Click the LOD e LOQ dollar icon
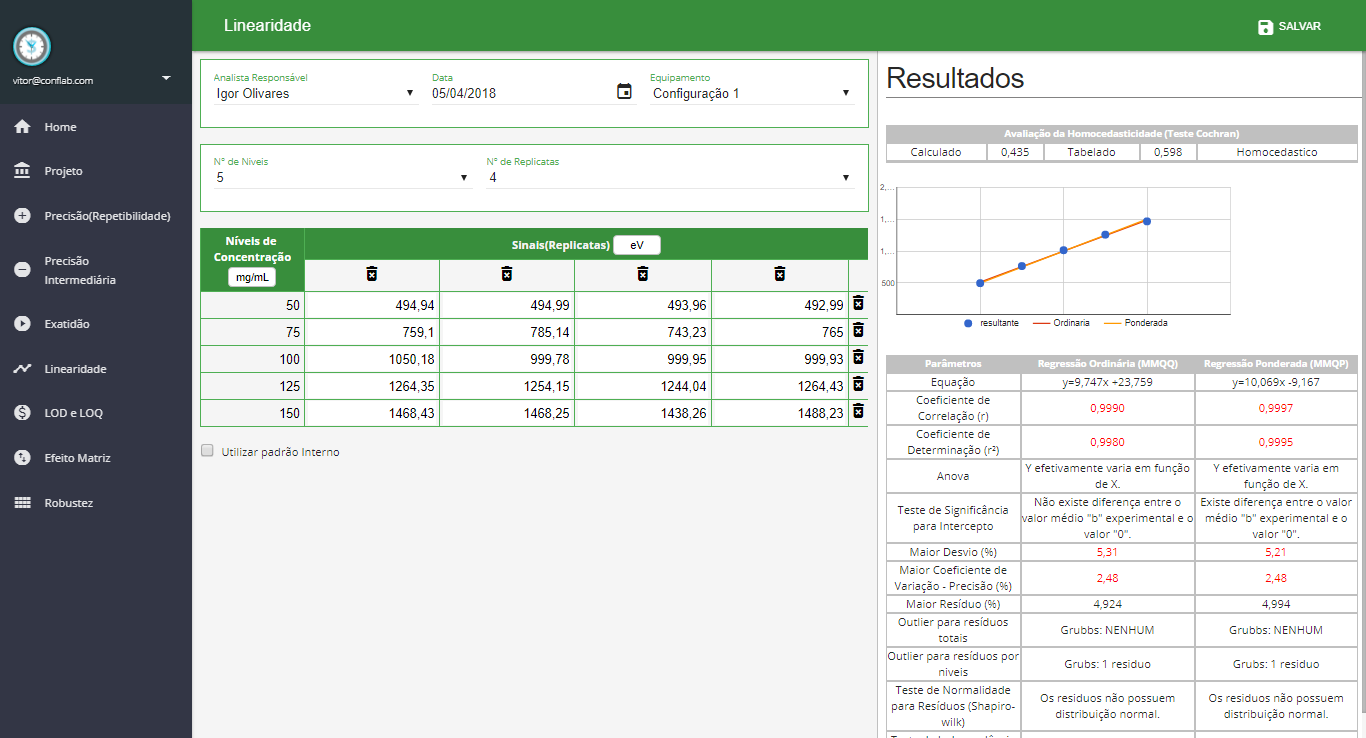Image resolution: width=1366 pixels, height=738 pixels. tap(22, 413)
